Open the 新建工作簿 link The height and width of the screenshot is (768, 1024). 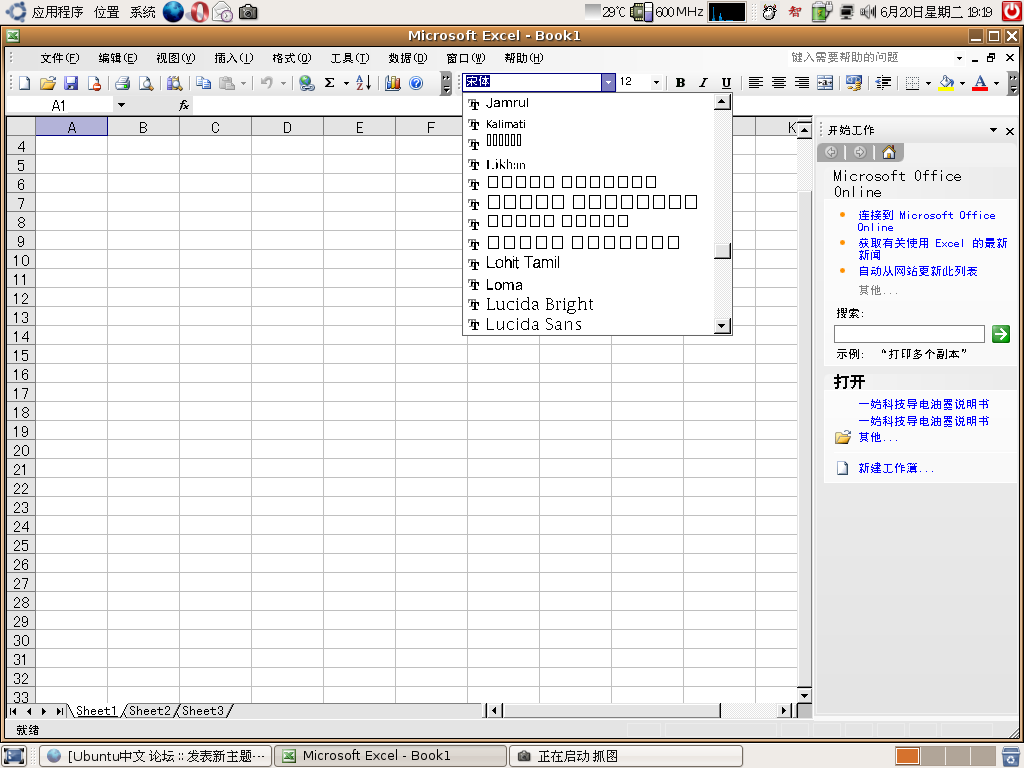[896, 468]
